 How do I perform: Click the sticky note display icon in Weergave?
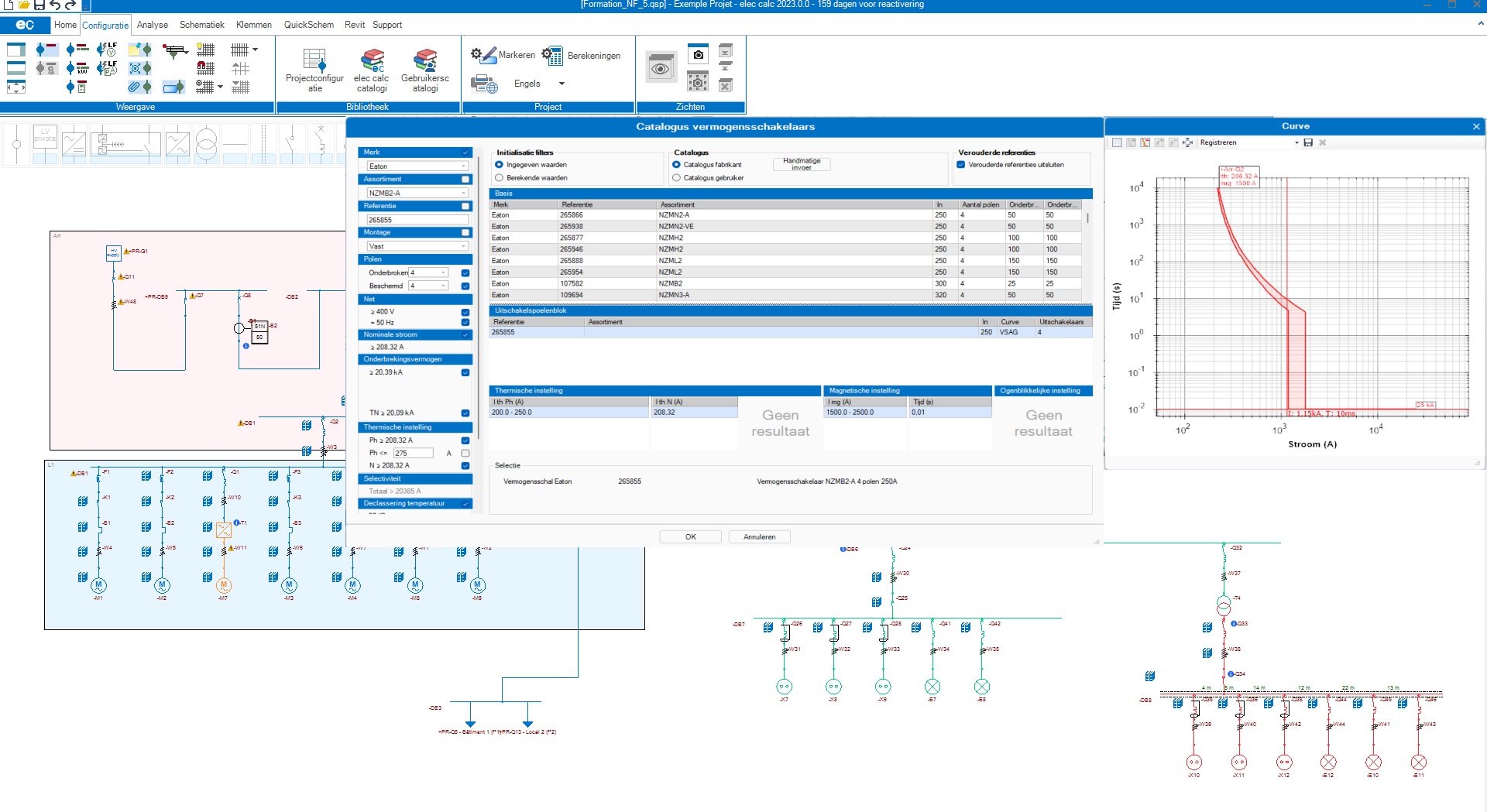[x=139, y=50]
